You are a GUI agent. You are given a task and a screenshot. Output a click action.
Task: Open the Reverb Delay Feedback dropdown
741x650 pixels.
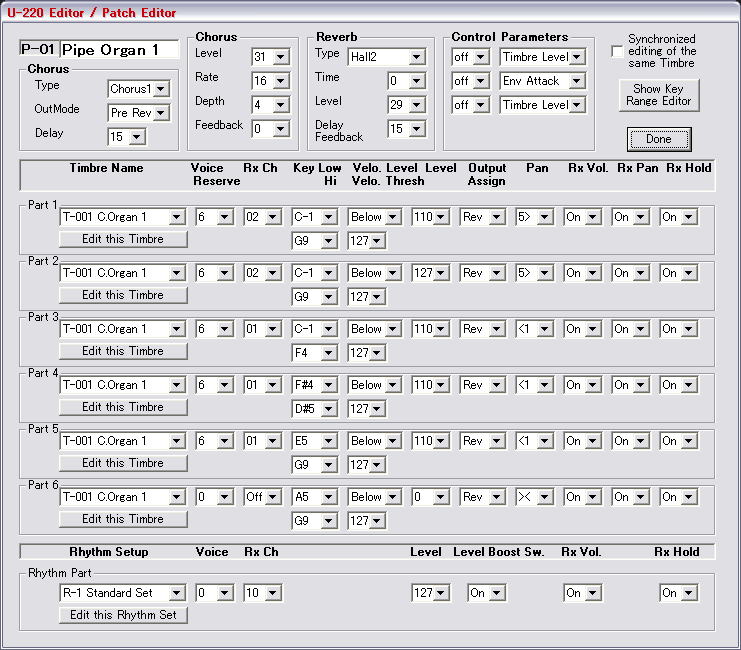tap(406, 129)
